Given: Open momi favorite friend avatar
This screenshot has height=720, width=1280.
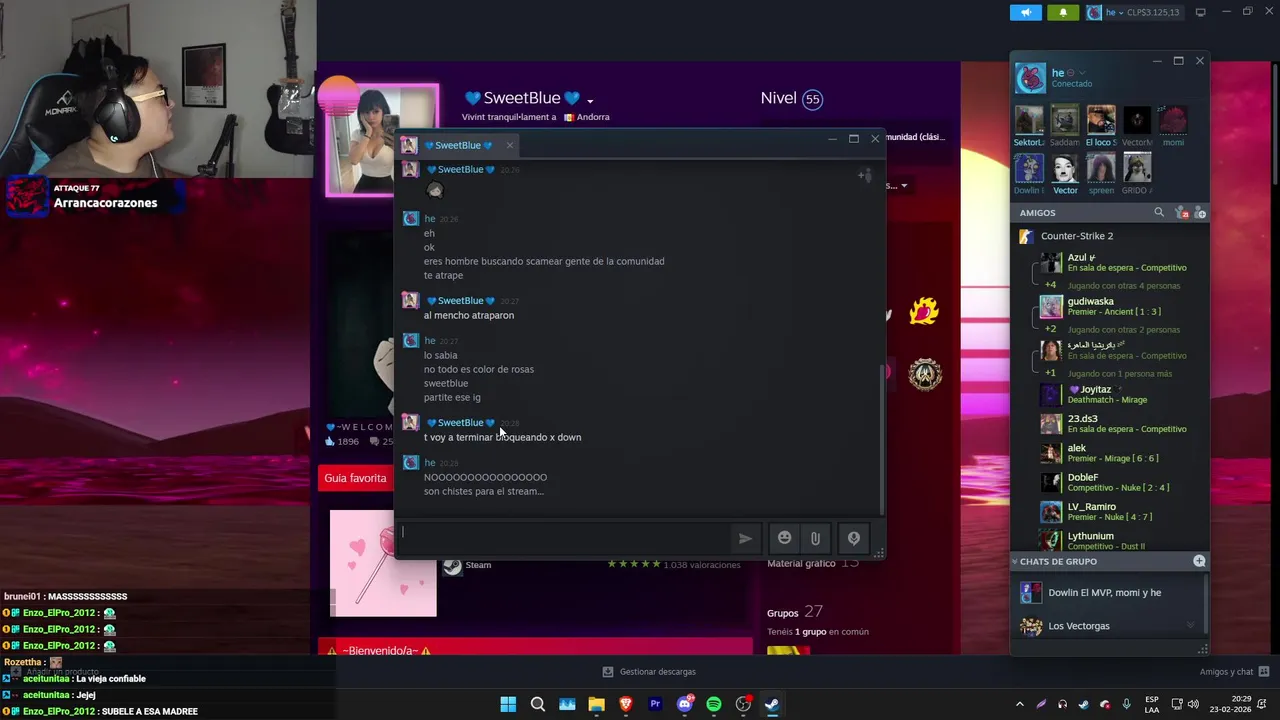Looking at the screenshot, I should [1173, 120].
